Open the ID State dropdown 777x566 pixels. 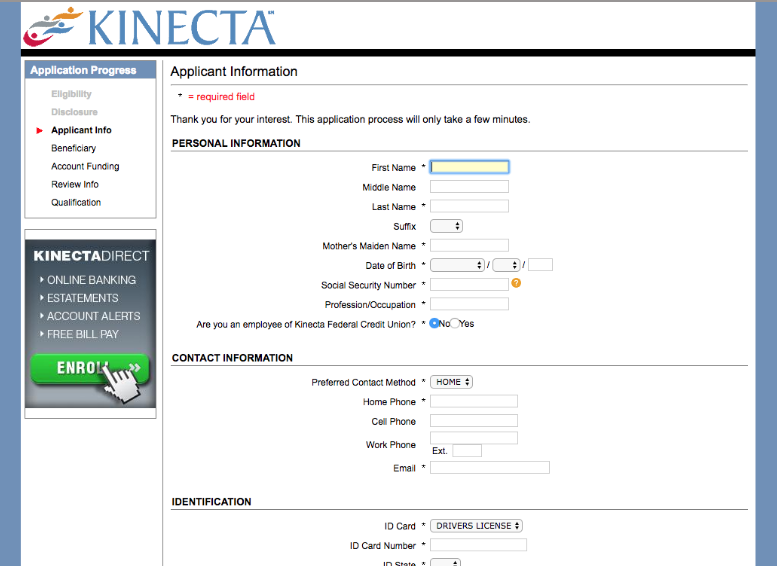[445, 563]
